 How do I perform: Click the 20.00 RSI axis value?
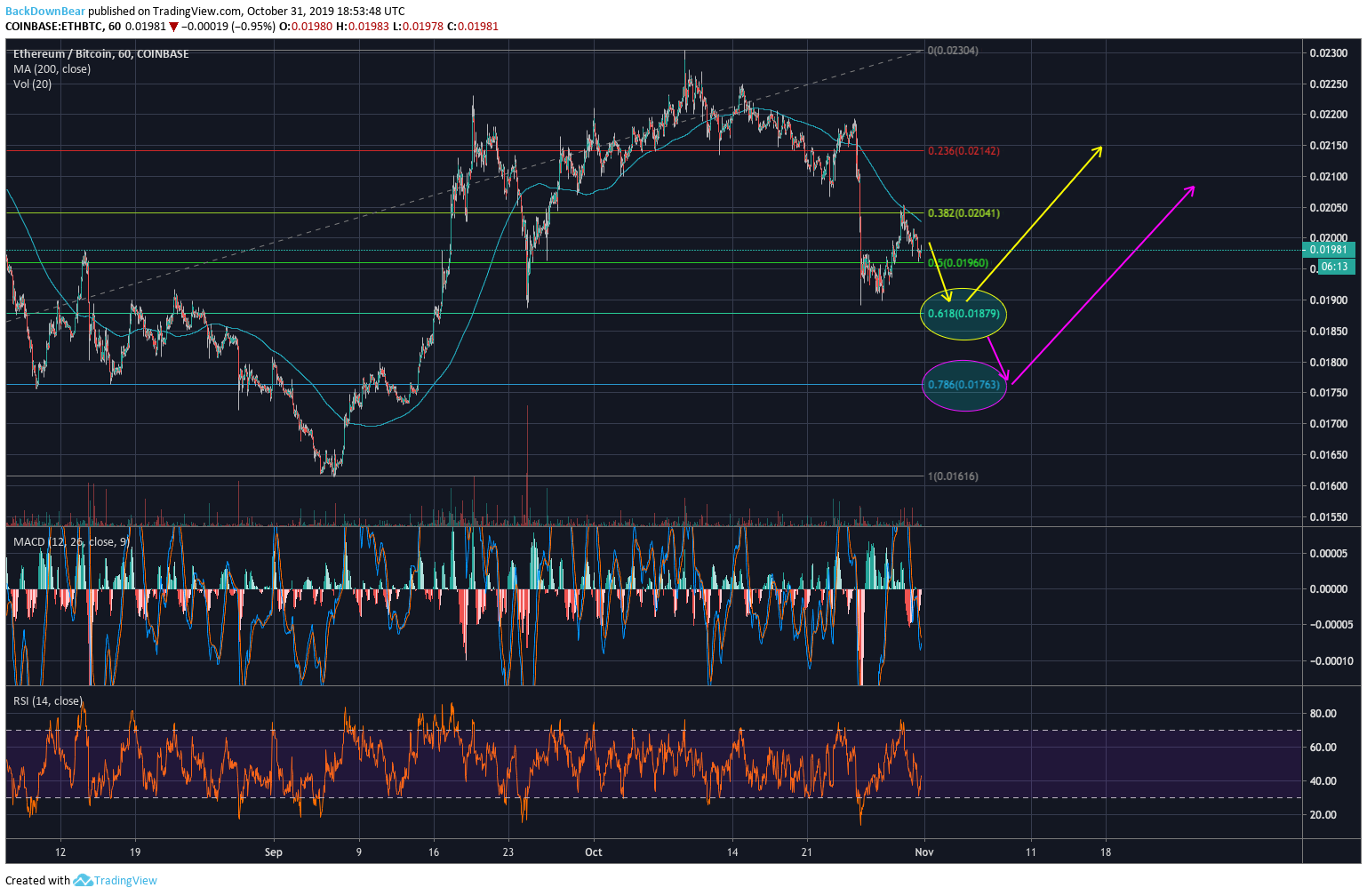tap(1323, 815)
